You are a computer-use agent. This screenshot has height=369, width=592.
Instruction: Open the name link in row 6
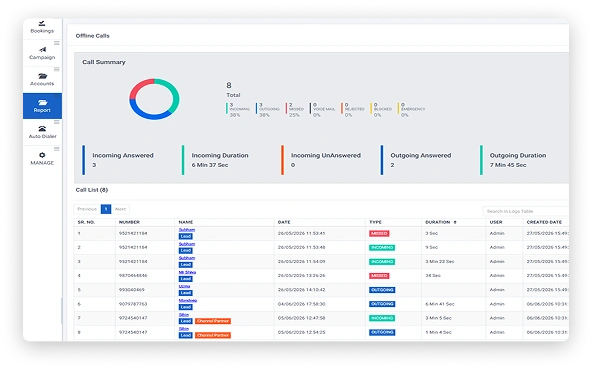tap(188, 301)
